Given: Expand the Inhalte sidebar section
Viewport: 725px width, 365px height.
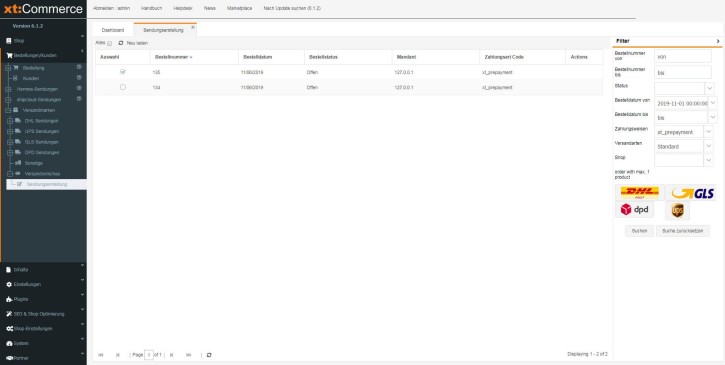Looking at the screenshot, I should click(82, 265).
